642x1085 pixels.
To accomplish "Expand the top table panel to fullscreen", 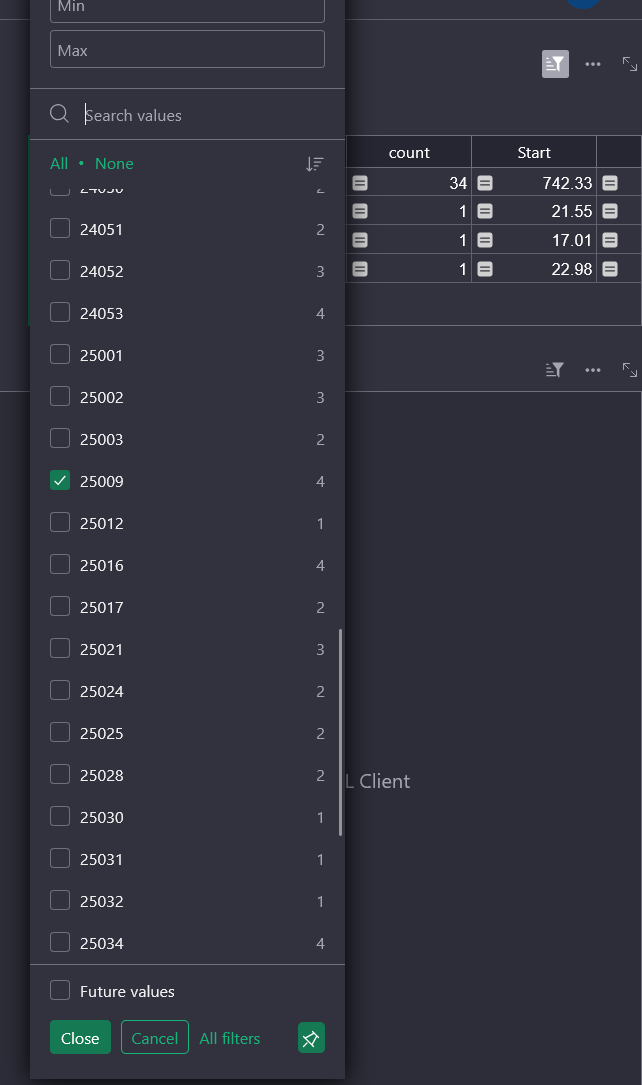I will pos(630,64).
